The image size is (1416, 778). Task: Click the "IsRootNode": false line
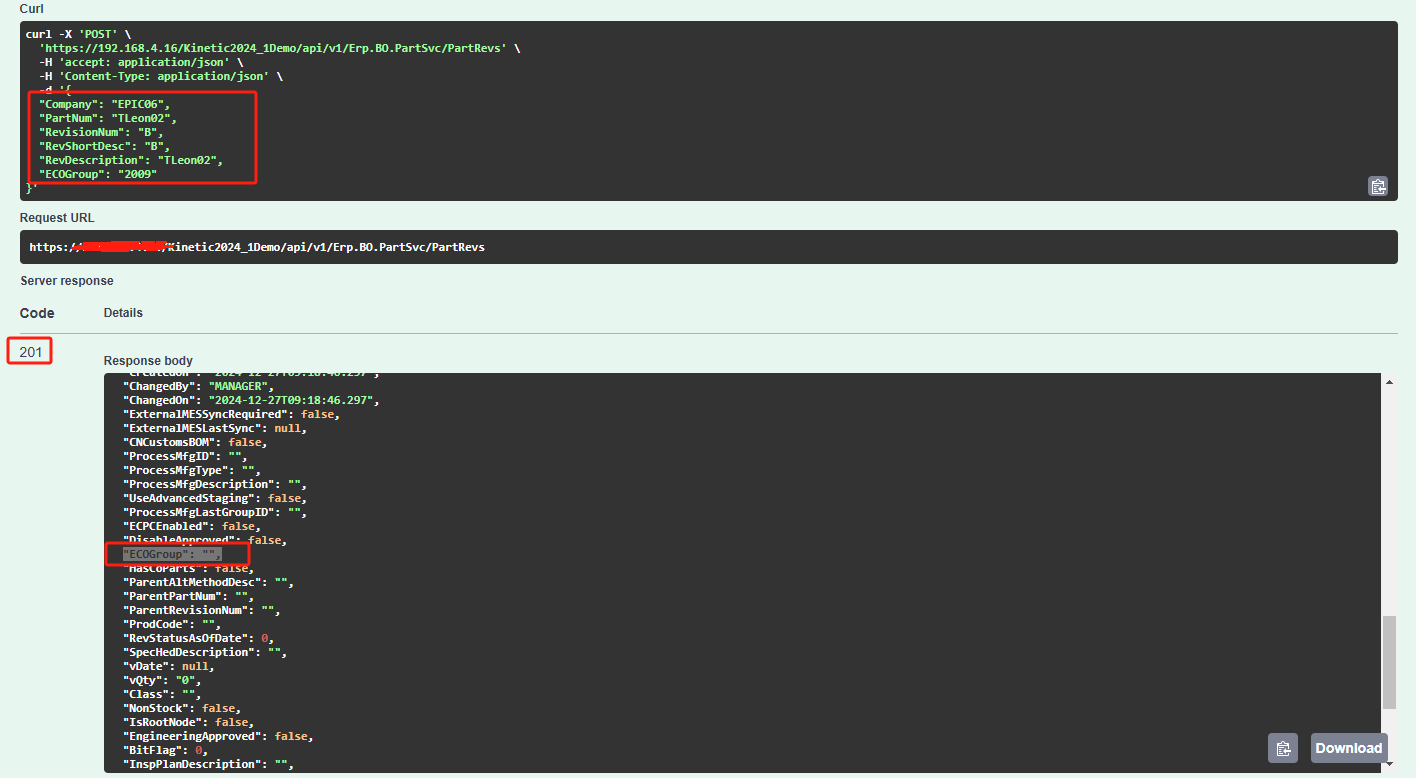pos(188,722)
